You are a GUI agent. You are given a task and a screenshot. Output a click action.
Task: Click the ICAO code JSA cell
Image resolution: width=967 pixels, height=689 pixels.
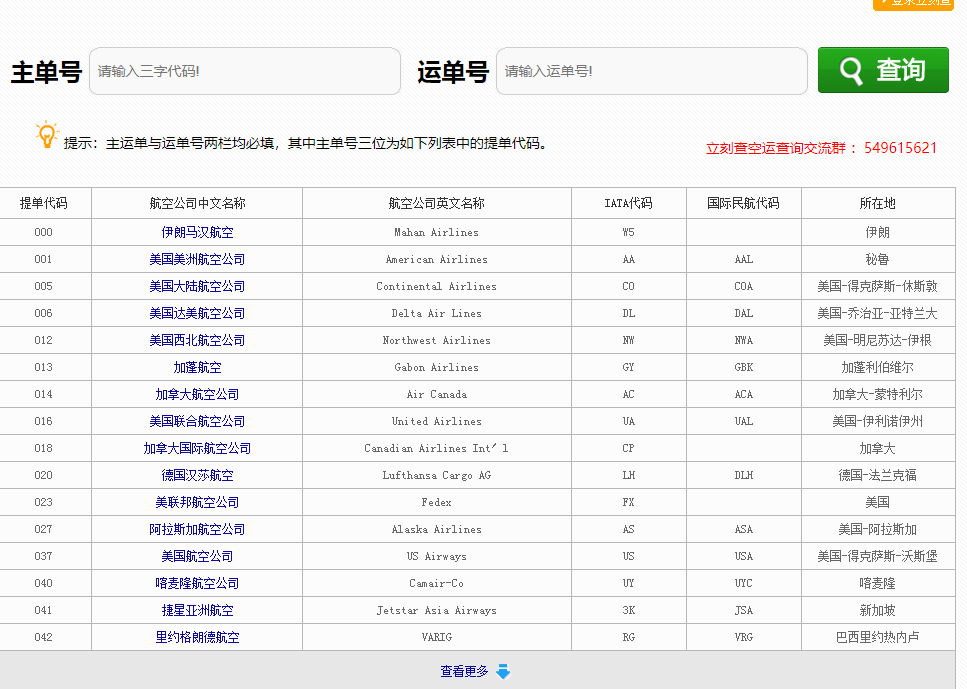[x=744, y=611]
